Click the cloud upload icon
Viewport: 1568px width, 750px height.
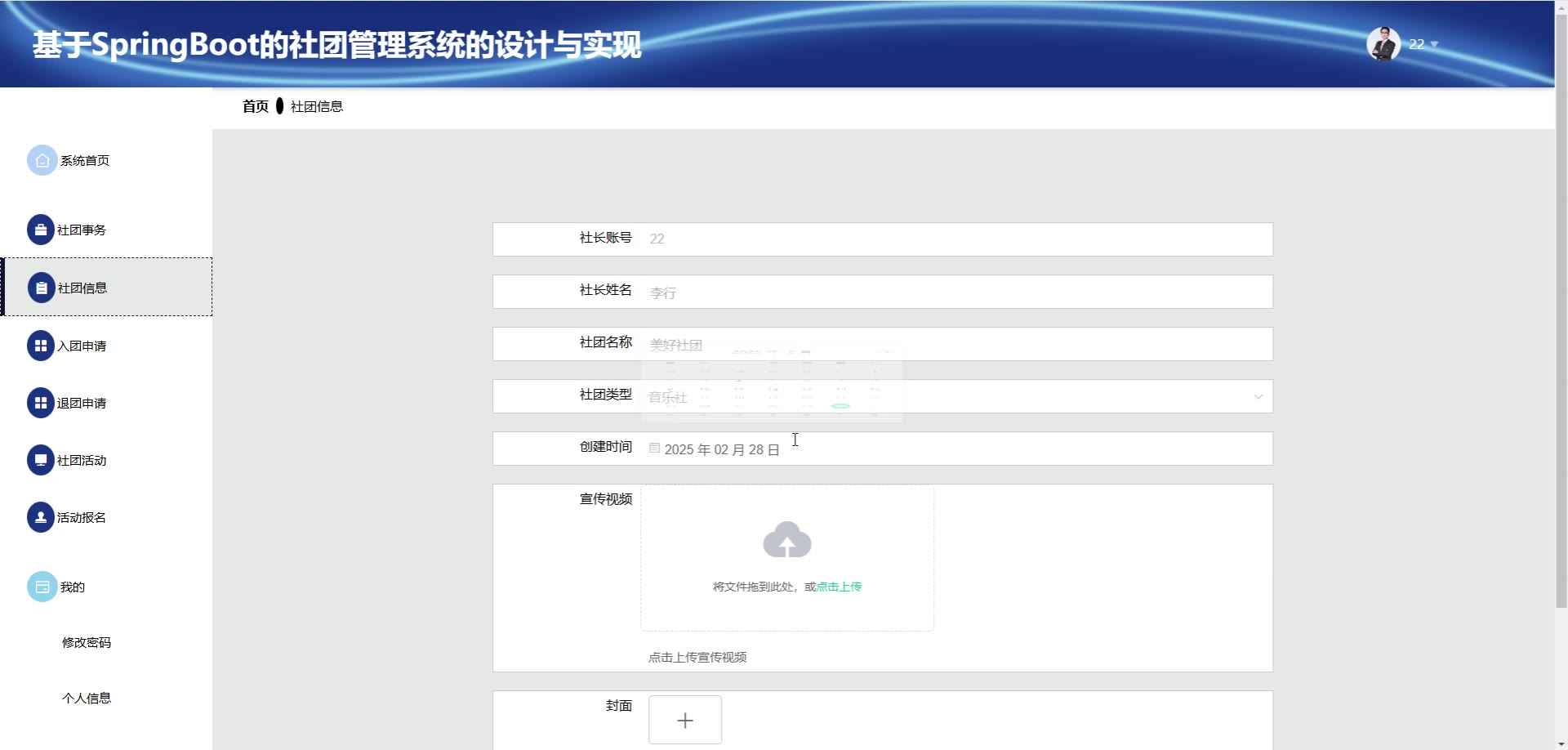[787, 540]
